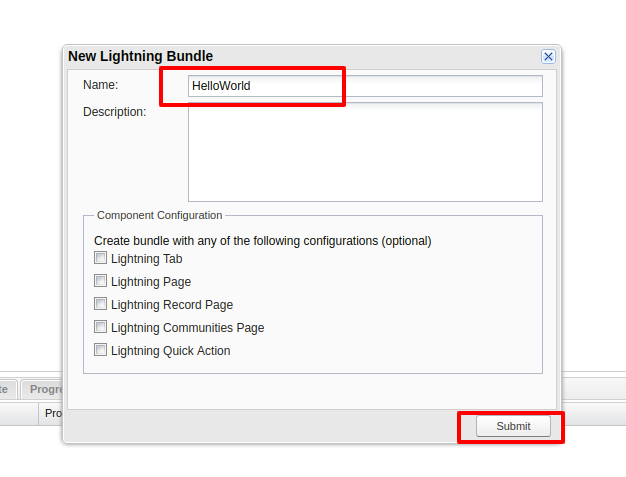The image size is (626, 477).
Task: Focus the Description text area
Action: [x=365, y=152]
